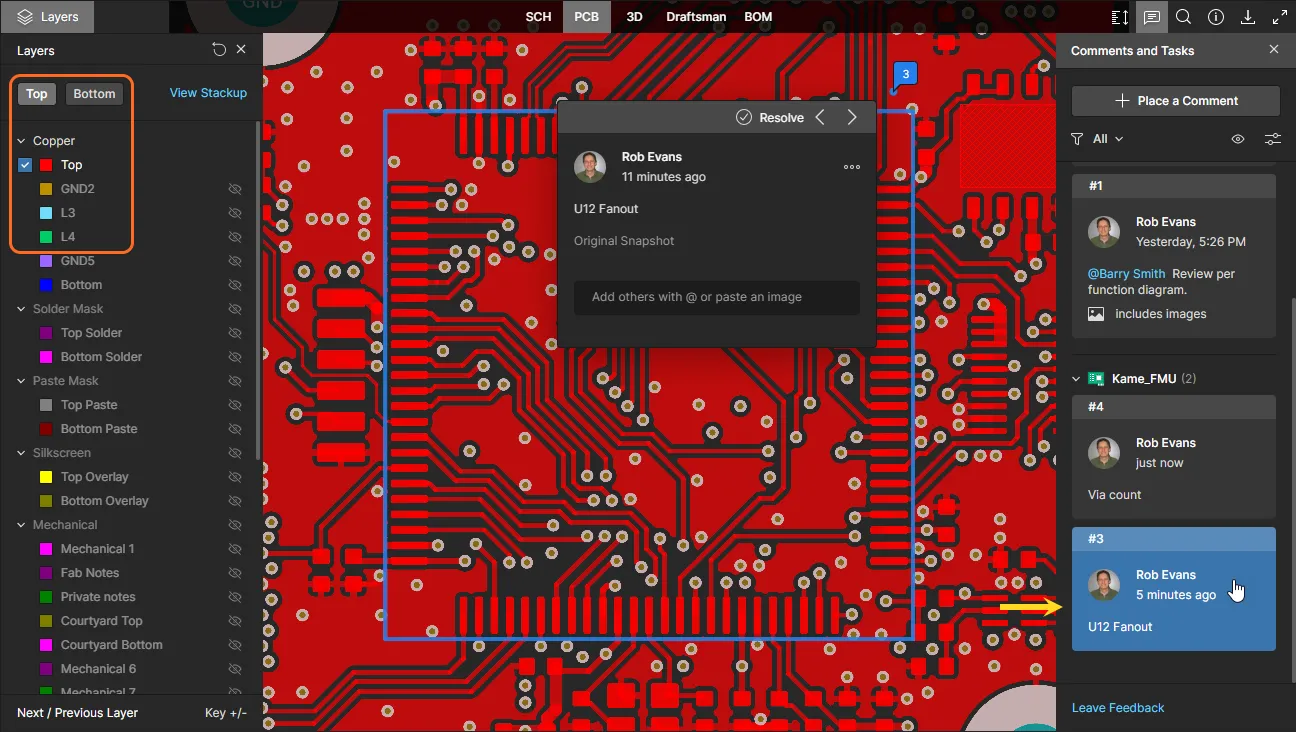Show the Bottom copper layer via eye icon

[x=235, y=285]
